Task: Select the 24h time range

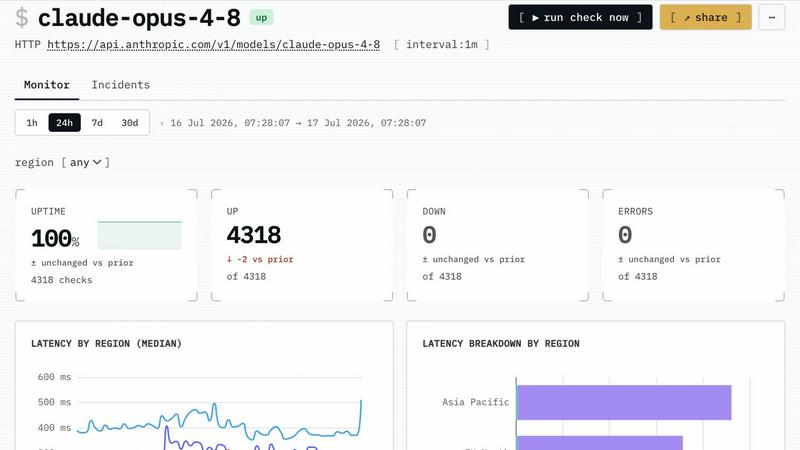Action: click(x=64, y=123)
